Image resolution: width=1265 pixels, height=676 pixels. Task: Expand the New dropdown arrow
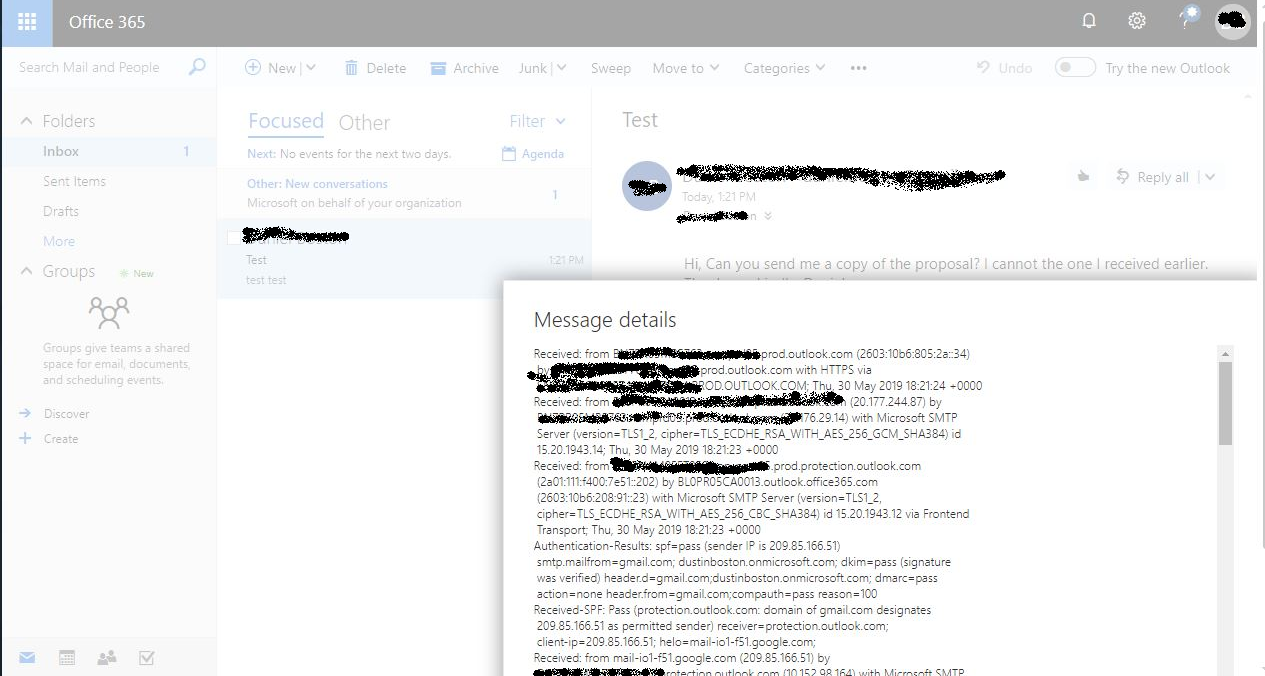pos(310,68)
